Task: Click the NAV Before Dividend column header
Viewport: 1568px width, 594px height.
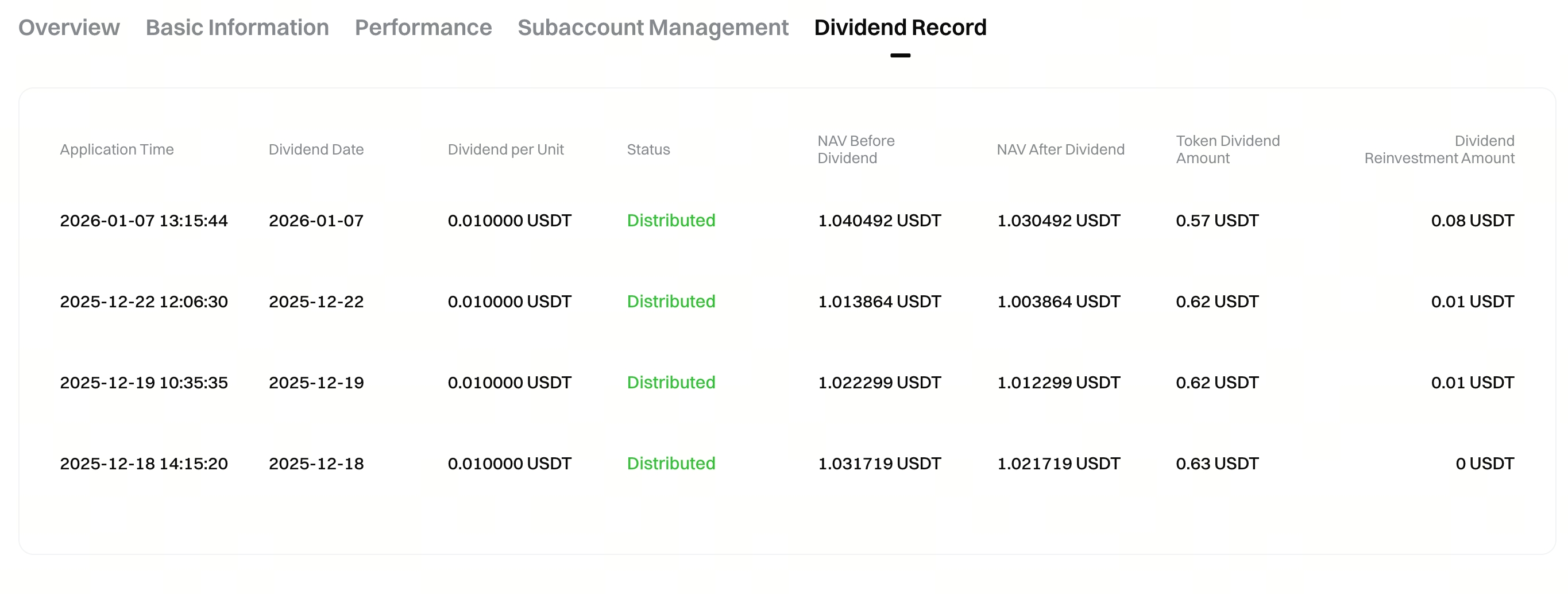Action: click(855, 149)
